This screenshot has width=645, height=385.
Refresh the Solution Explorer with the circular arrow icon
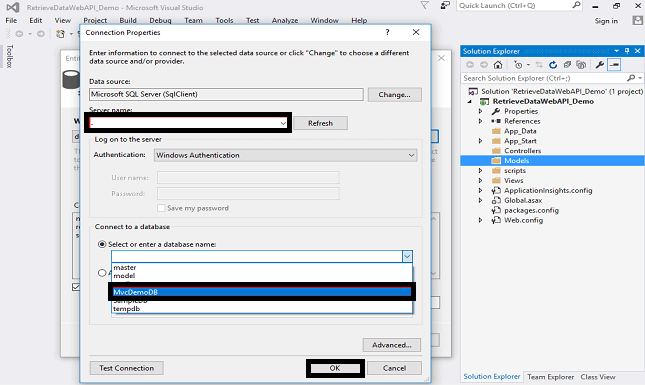[x=553, y=65]
